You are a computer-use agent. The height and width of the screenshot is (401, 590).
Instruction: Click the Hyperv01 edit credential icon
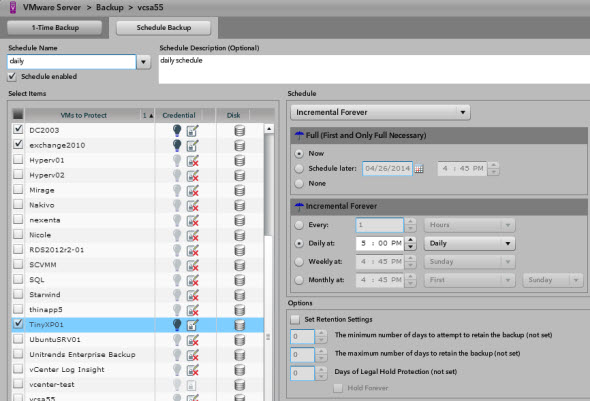click(x=192, y=161)
